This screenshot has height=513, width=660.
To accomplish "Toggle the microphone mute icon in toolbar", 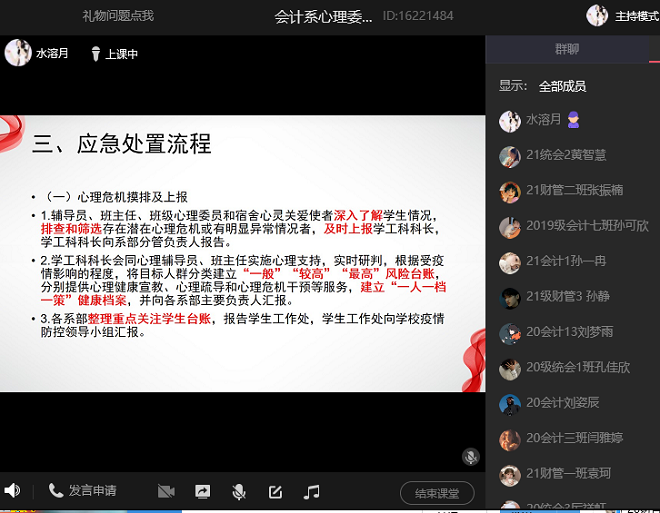I will (239, 491).
